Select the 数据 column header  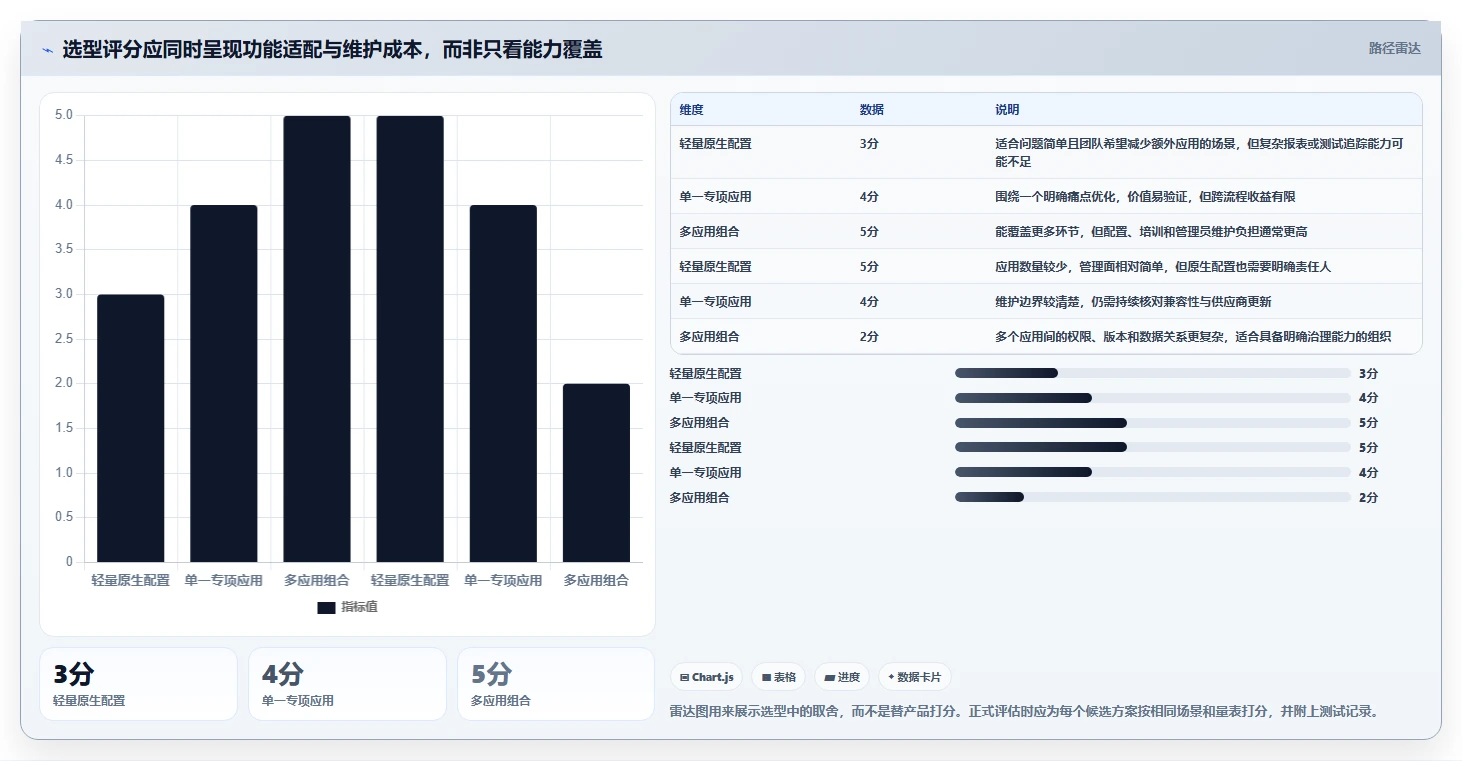[x=871, y=110]
